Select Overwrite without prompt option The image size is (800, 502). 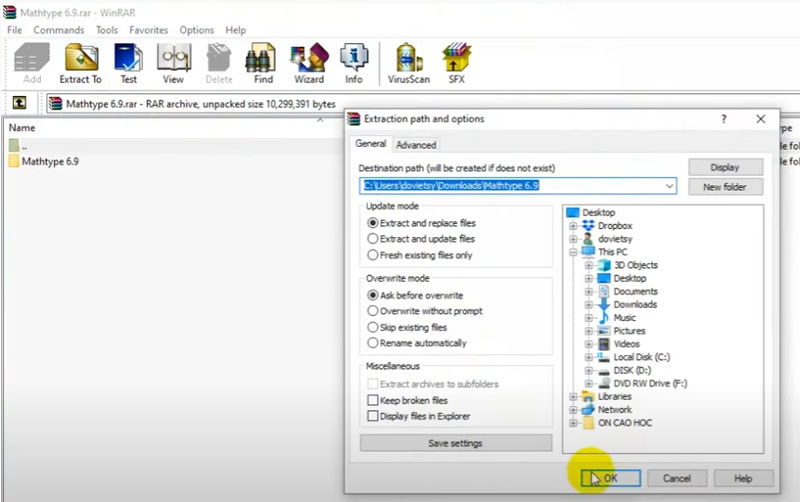coord(373,311)
